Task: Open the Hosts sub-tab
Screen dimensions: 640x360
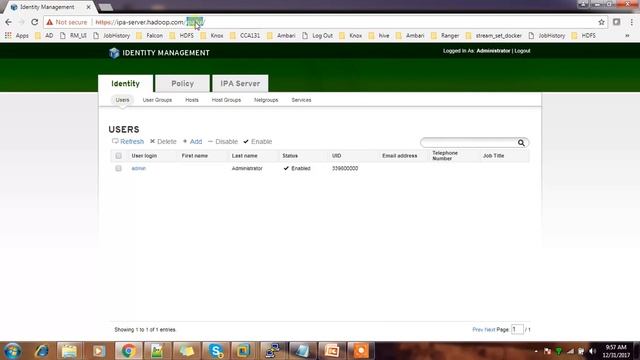Action: click(x=192, y=100)
